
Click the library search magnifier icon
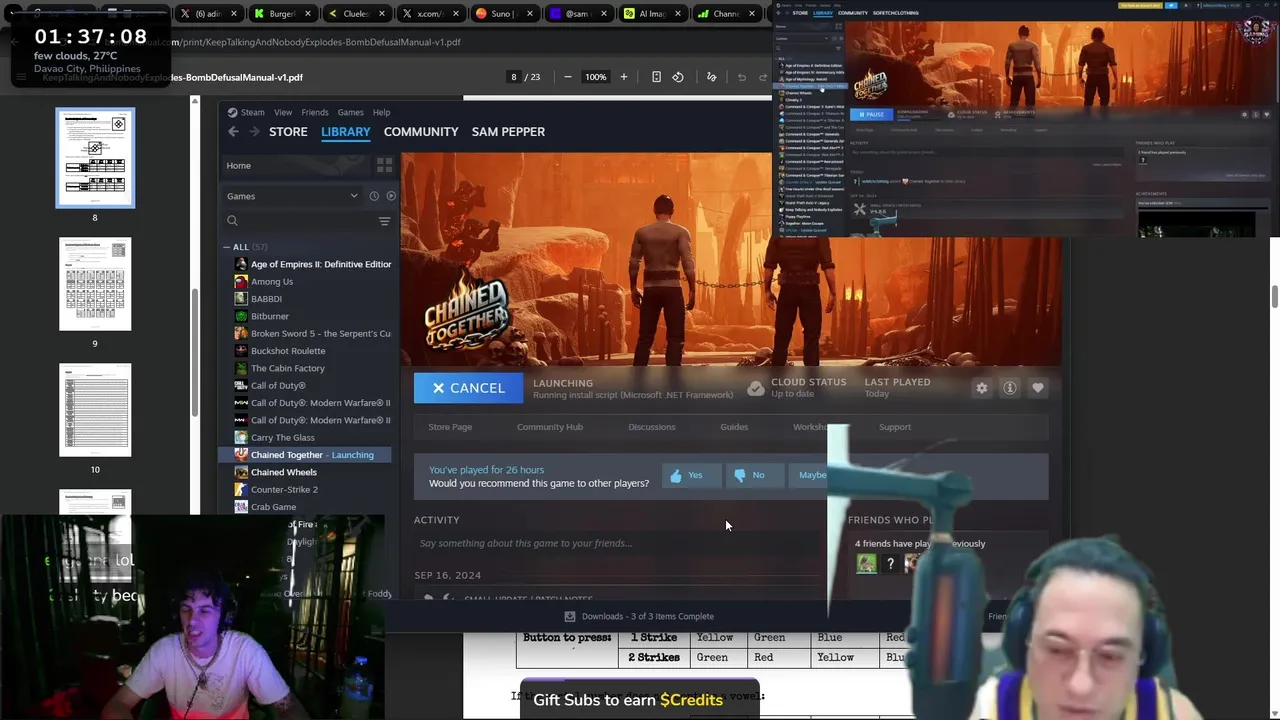(x=232, y=221)
